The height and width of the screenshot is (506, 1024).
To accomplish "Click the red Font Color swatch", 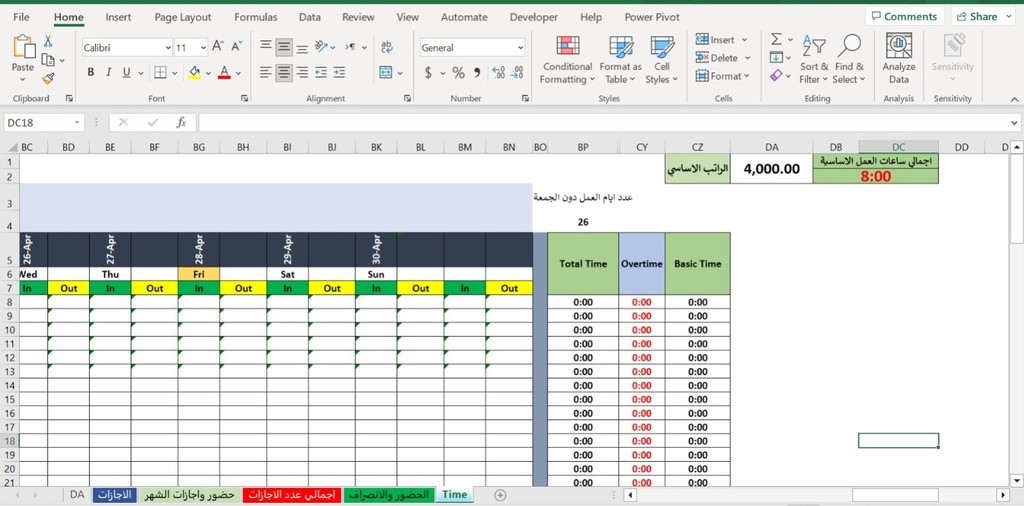I will point(225,72).
